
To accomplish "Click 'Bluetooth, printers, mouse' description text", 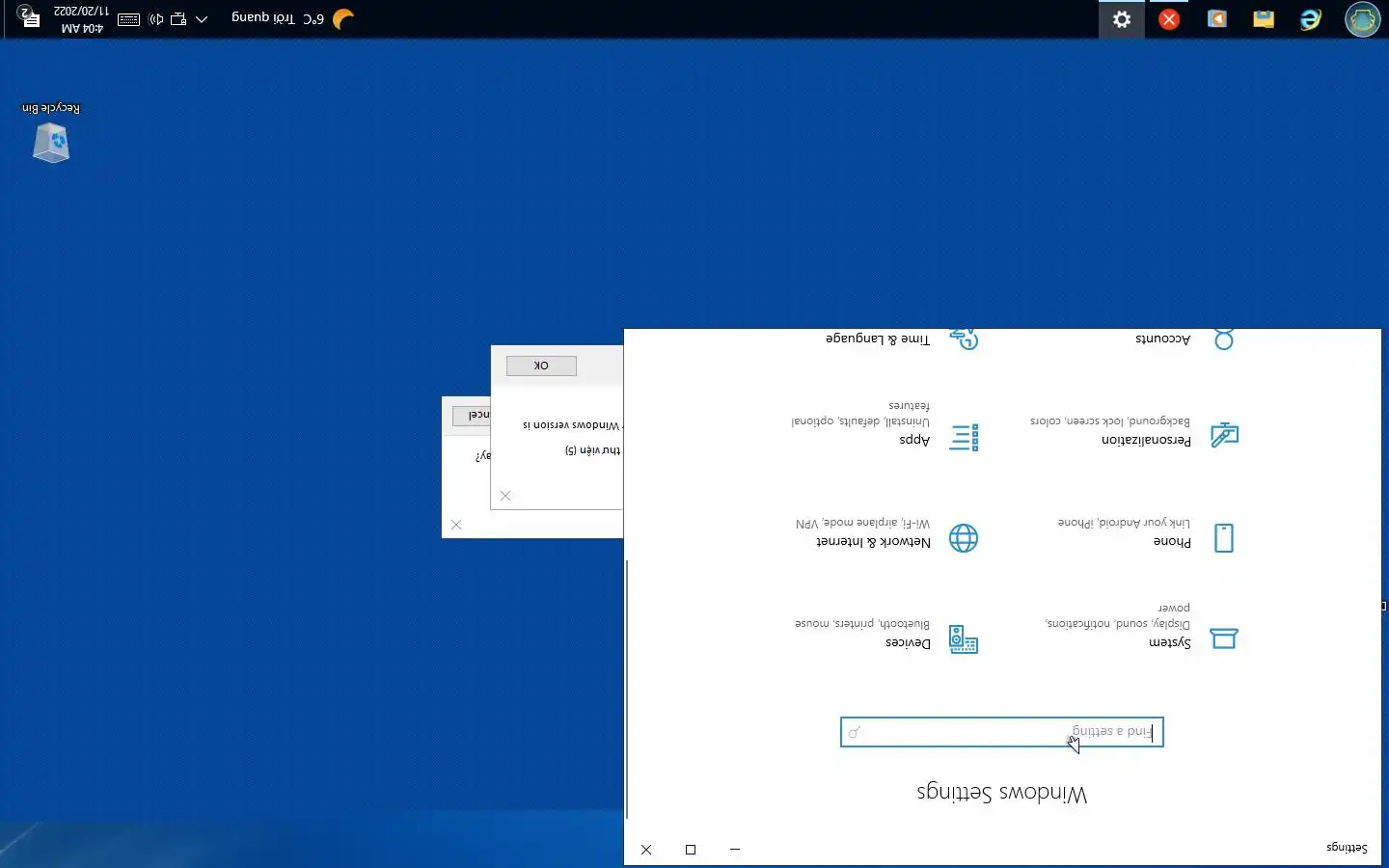I will [862, 623].
